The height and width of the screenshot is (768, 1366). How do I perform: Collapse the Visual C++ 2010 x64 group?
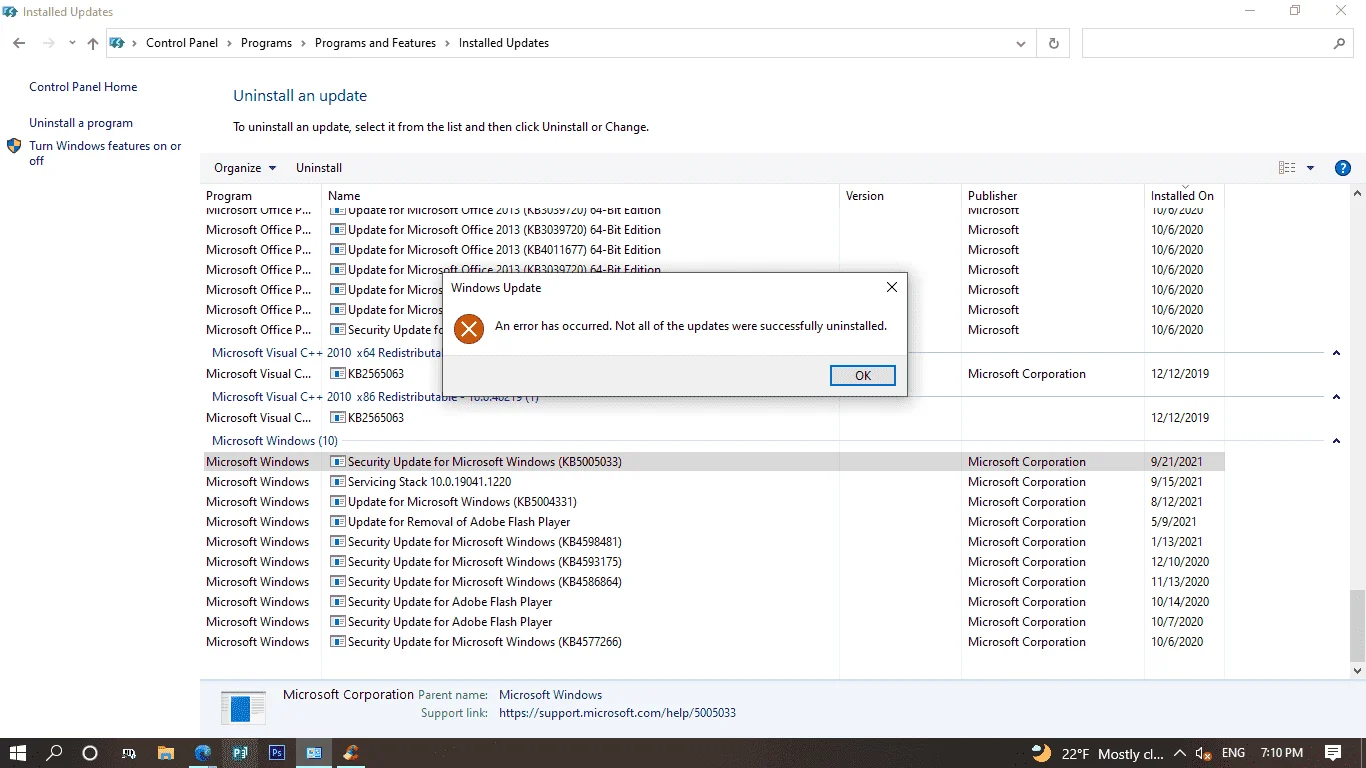pyautogui.click(x=1336, y=353)
